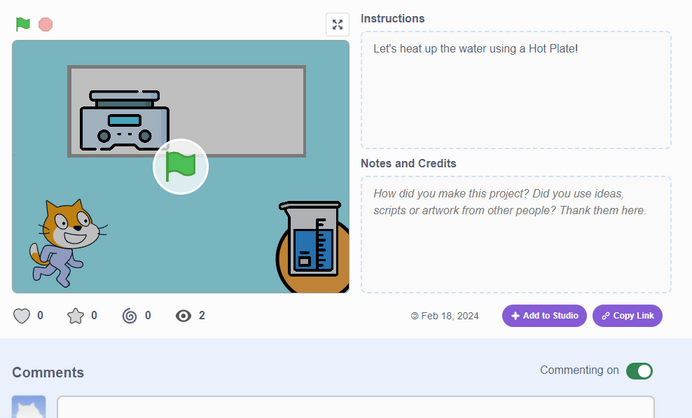Click the hot plate sprite on stage
Viewport: 692px width, 418px height.
pyautogui.click(x=124, y=121)
